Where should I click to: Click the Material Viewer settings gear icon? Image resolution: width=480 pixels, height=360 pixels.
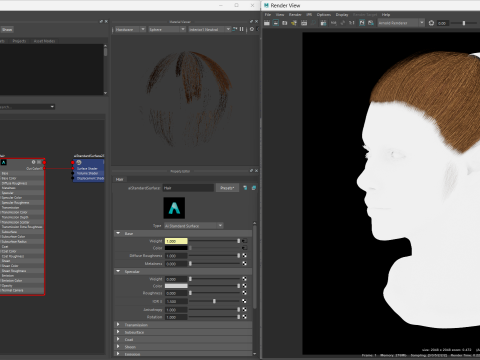coord(252,29)
